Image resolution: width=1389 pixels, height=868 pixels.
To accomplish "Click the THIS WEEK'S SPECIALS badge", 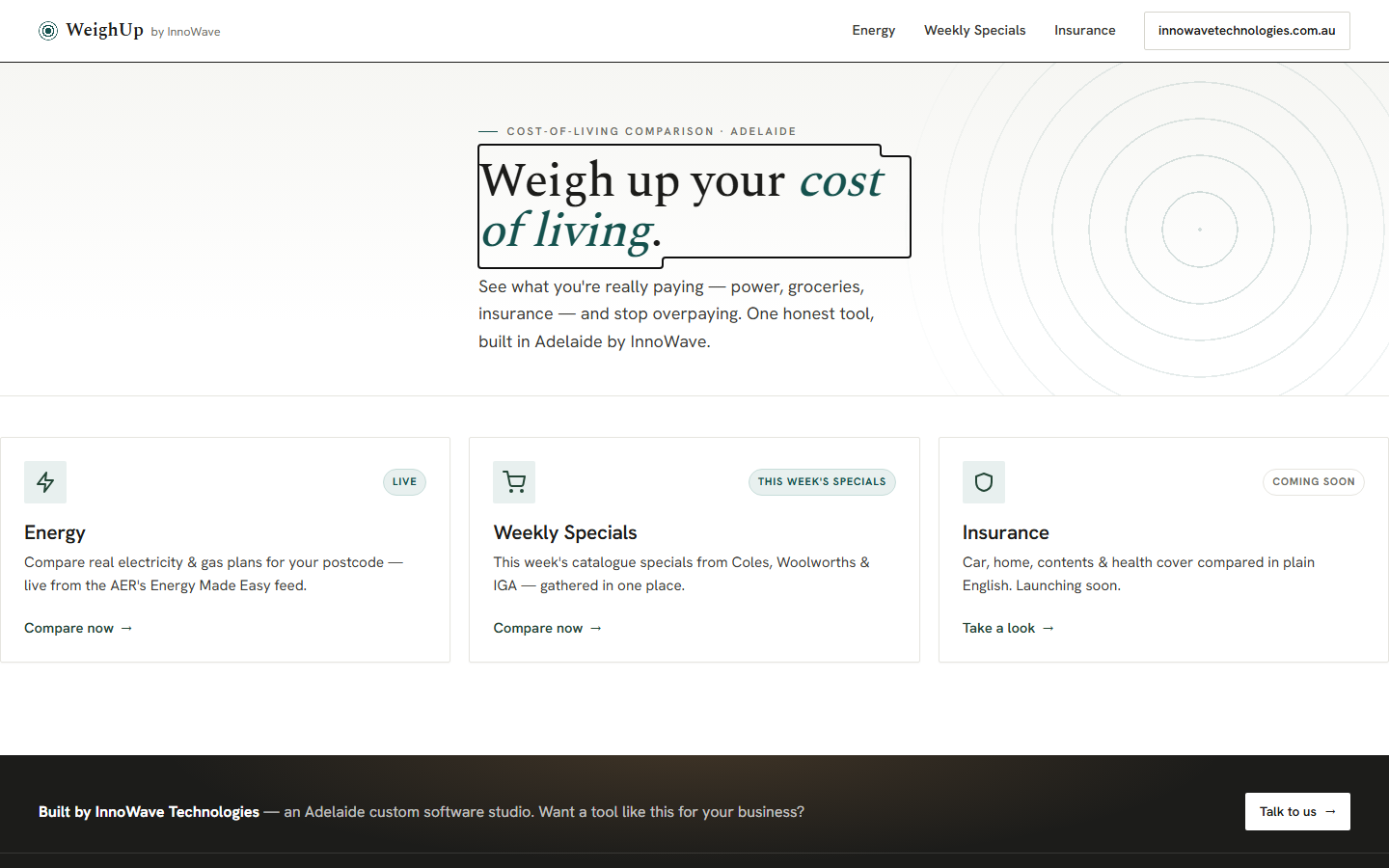I will 822,482.
